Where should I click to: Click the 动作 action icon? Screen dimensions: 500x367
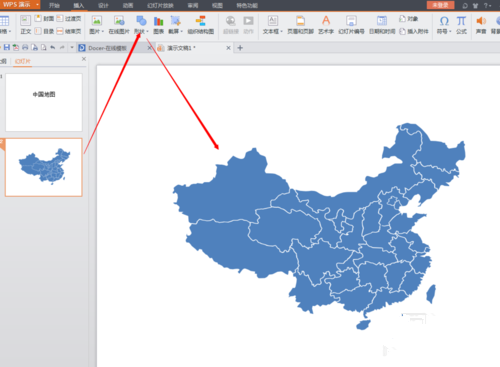pos(248,21)
